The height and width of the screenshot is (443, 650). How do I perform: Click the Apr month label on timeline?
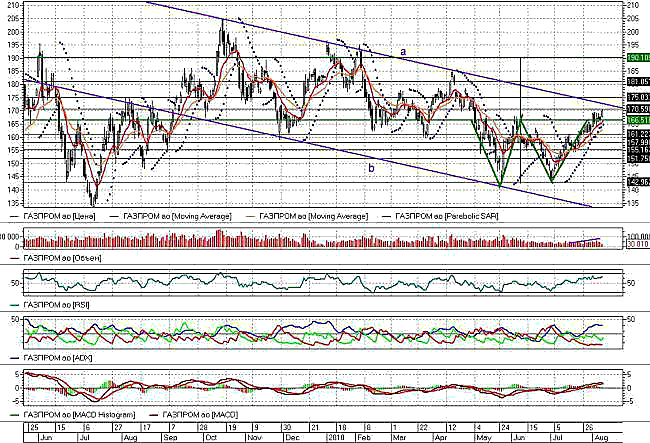[440, 438]
